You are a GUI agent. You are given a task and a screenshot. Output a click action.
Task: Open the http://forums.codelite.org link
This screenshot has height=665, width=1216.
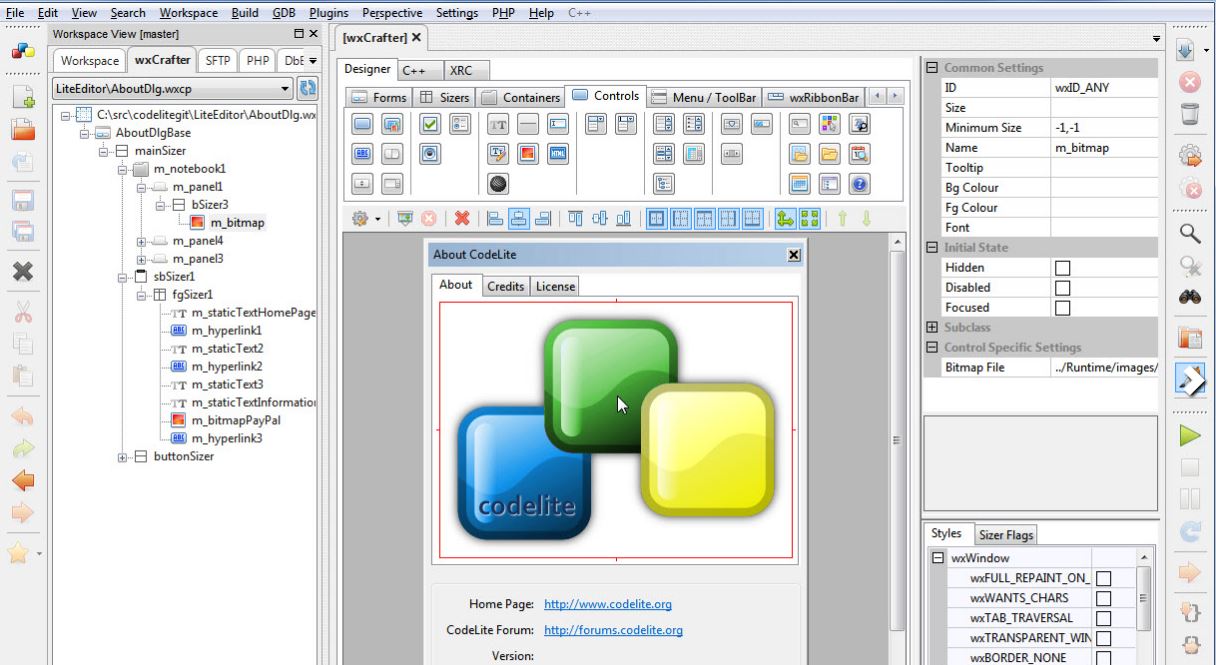[614, 630]
